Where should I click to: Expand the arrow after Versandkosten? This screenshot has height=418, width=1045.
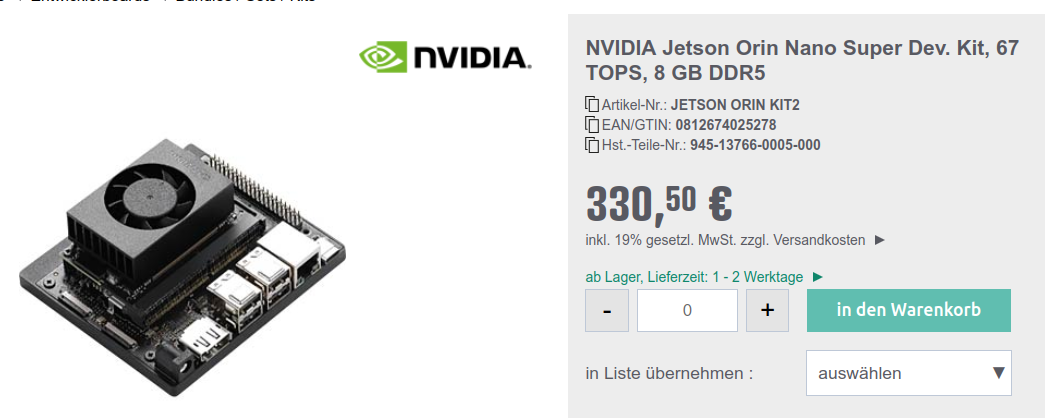coord(880,240)
